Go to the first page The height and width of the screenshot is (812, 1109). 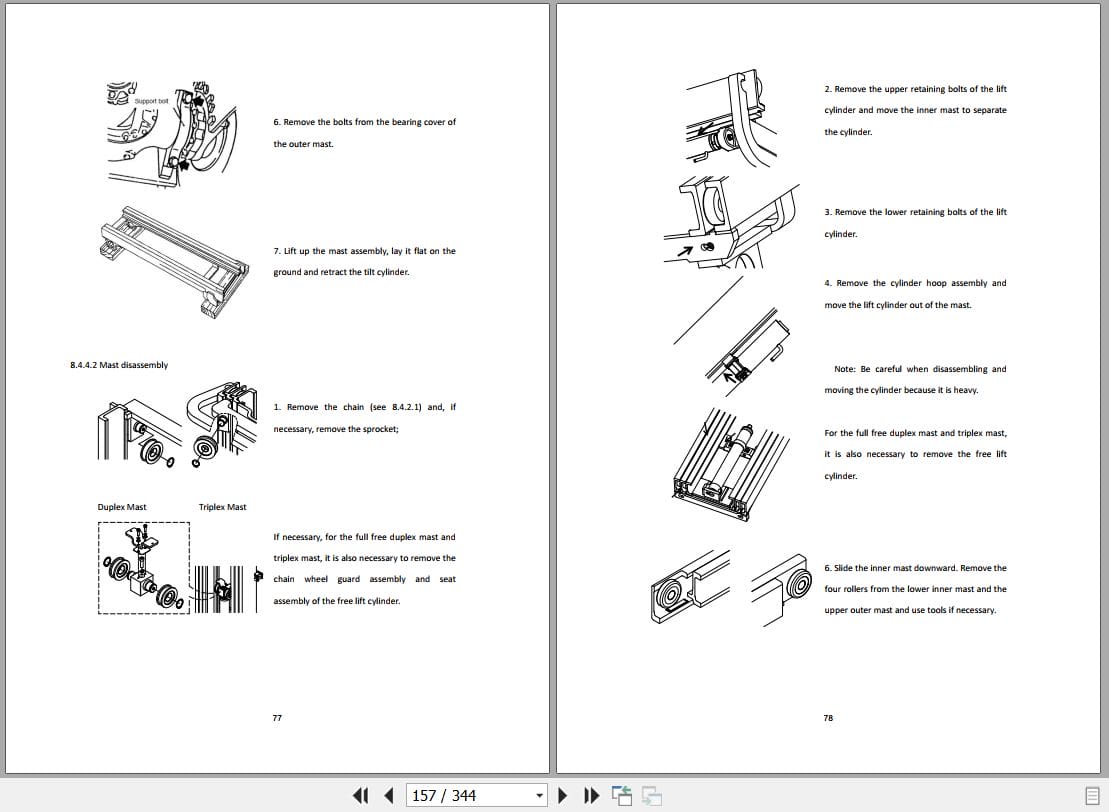[x=360, y=795]
